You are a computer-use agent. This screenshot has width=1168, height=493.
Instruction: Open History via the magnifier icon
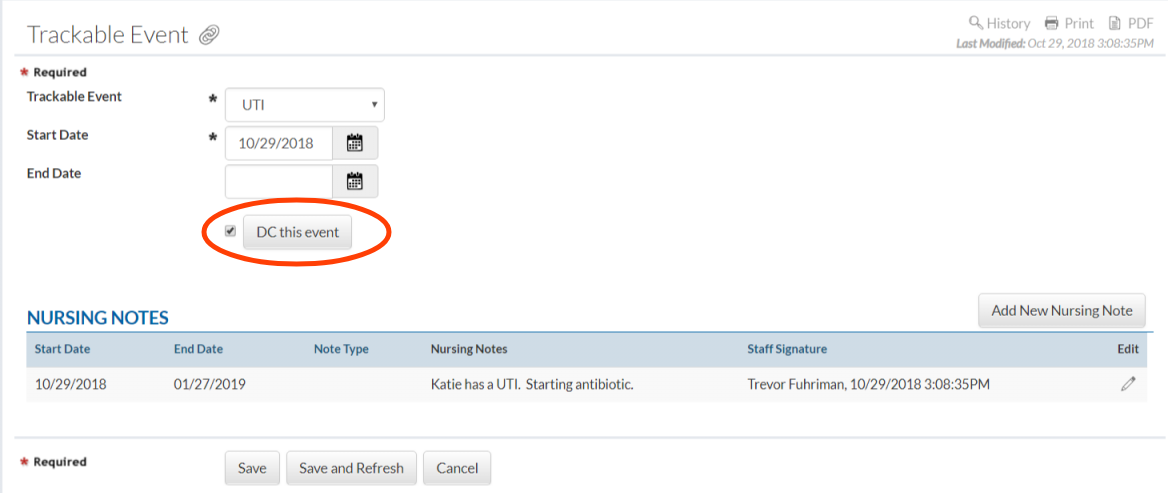click(975, 23)
